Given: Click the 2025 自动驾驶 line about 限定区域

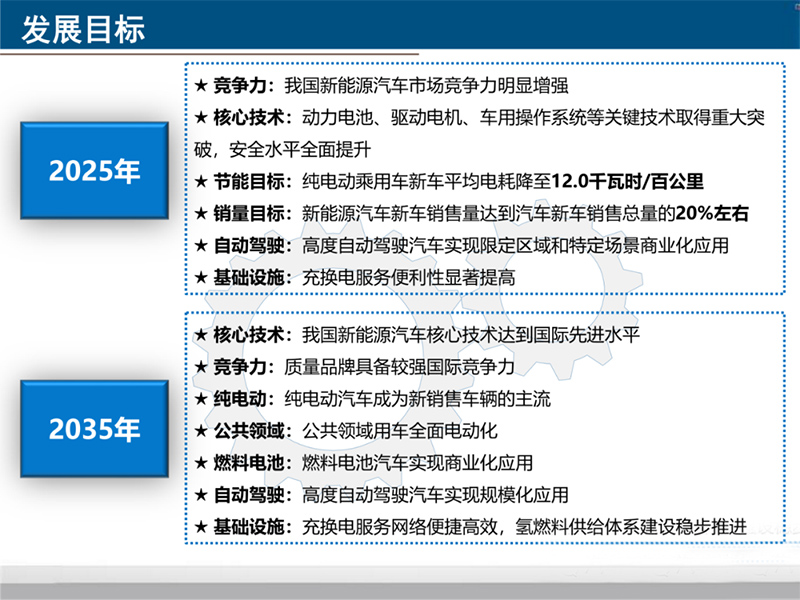Looking at the screenshot, I should point(461,245).
